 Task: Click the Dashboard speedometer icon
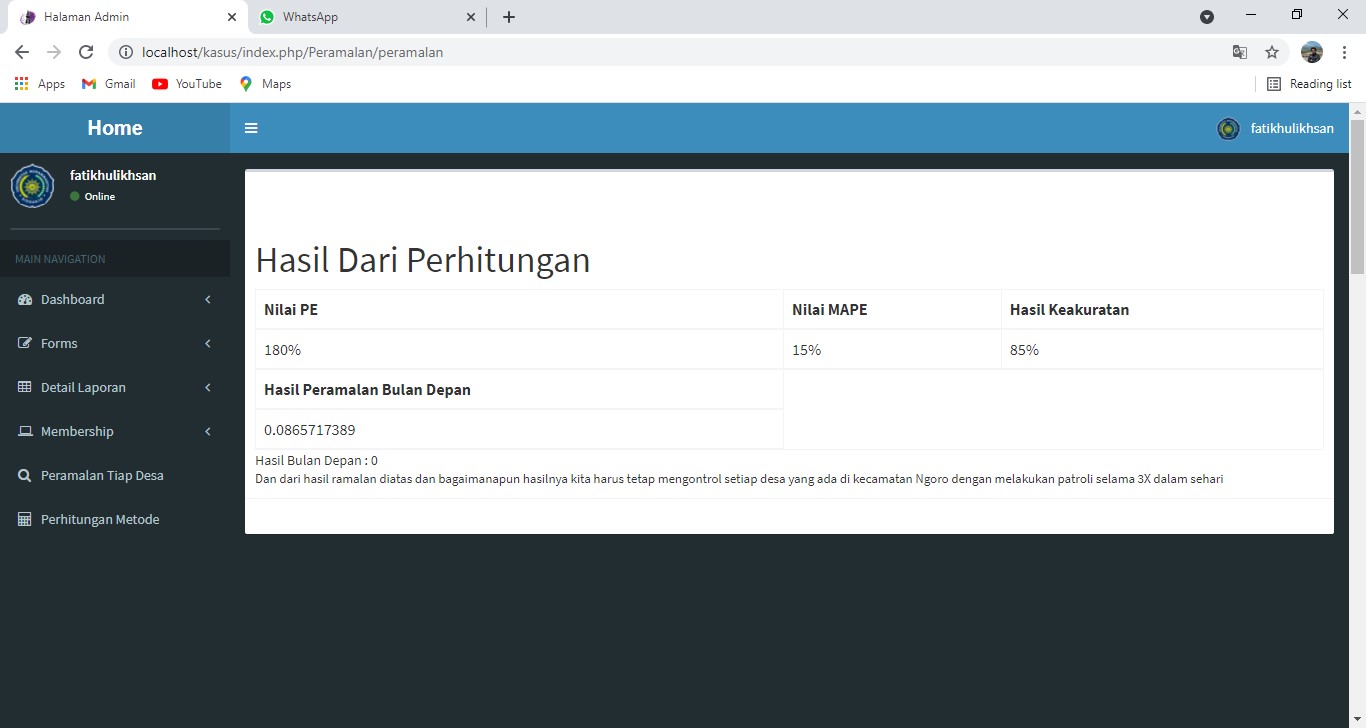click(x=25, y=300)
